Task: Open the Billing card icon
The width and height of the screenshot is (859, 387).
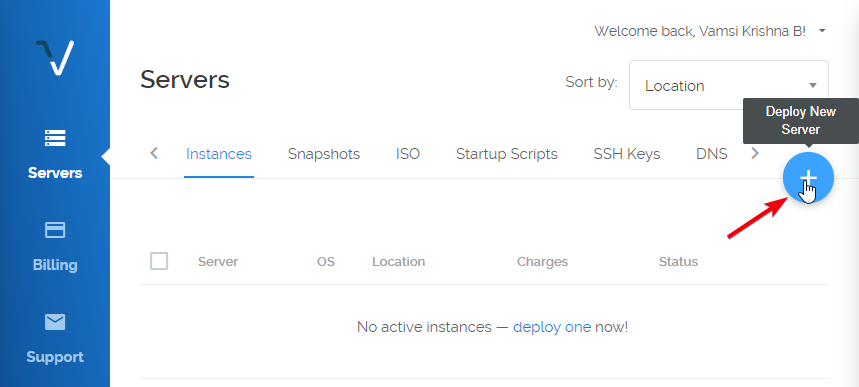Action: coord(55,230)
